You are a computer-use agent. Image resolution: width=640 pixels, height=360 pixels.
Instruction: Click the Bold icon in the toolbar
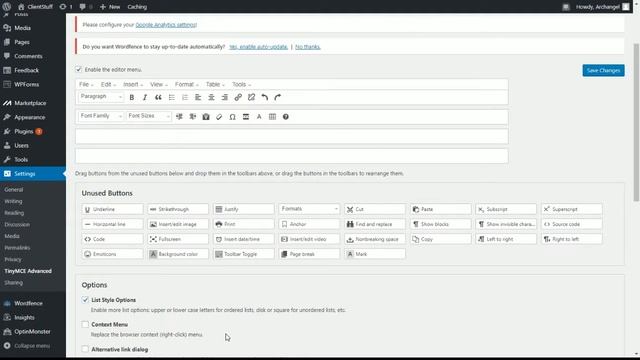point(131,97)
